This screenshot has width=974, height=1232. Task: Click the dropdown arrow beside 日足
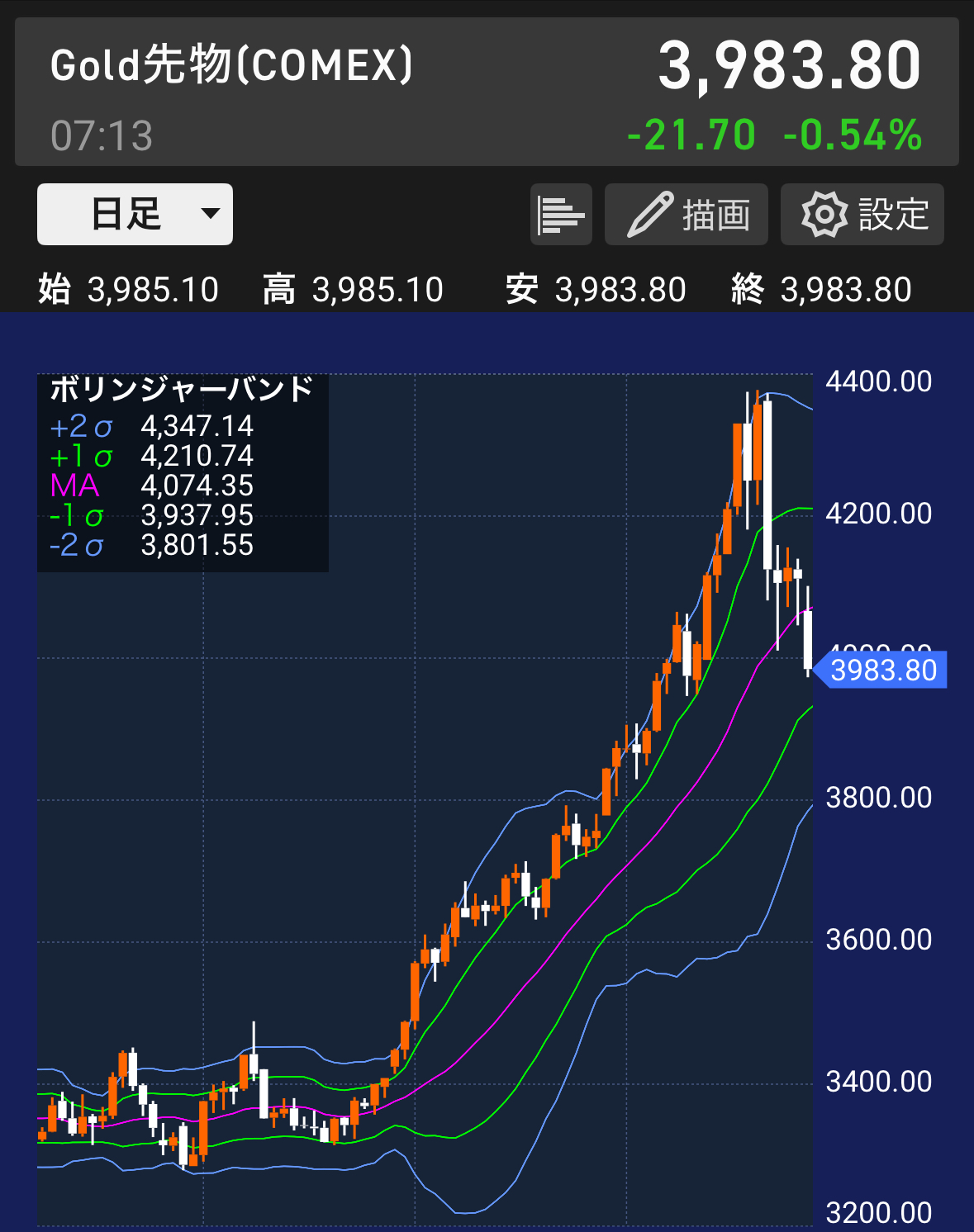click(x=211, y=214)
